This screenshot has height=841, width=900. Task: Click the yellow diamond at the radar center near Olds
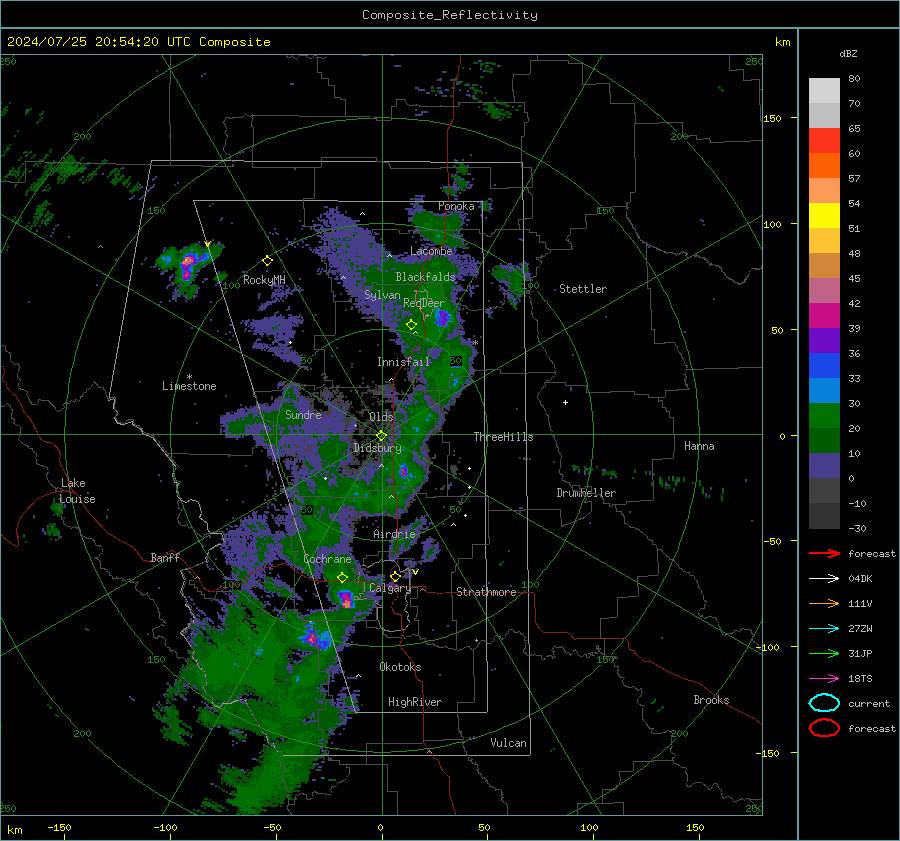(381, 436)
